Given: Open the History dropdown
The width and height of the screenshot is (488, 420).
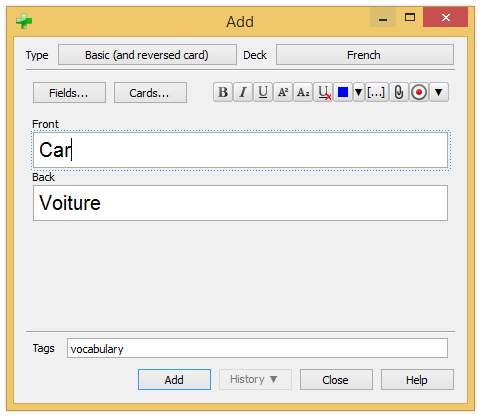Looking at the screenshot, I should point(255,379).
